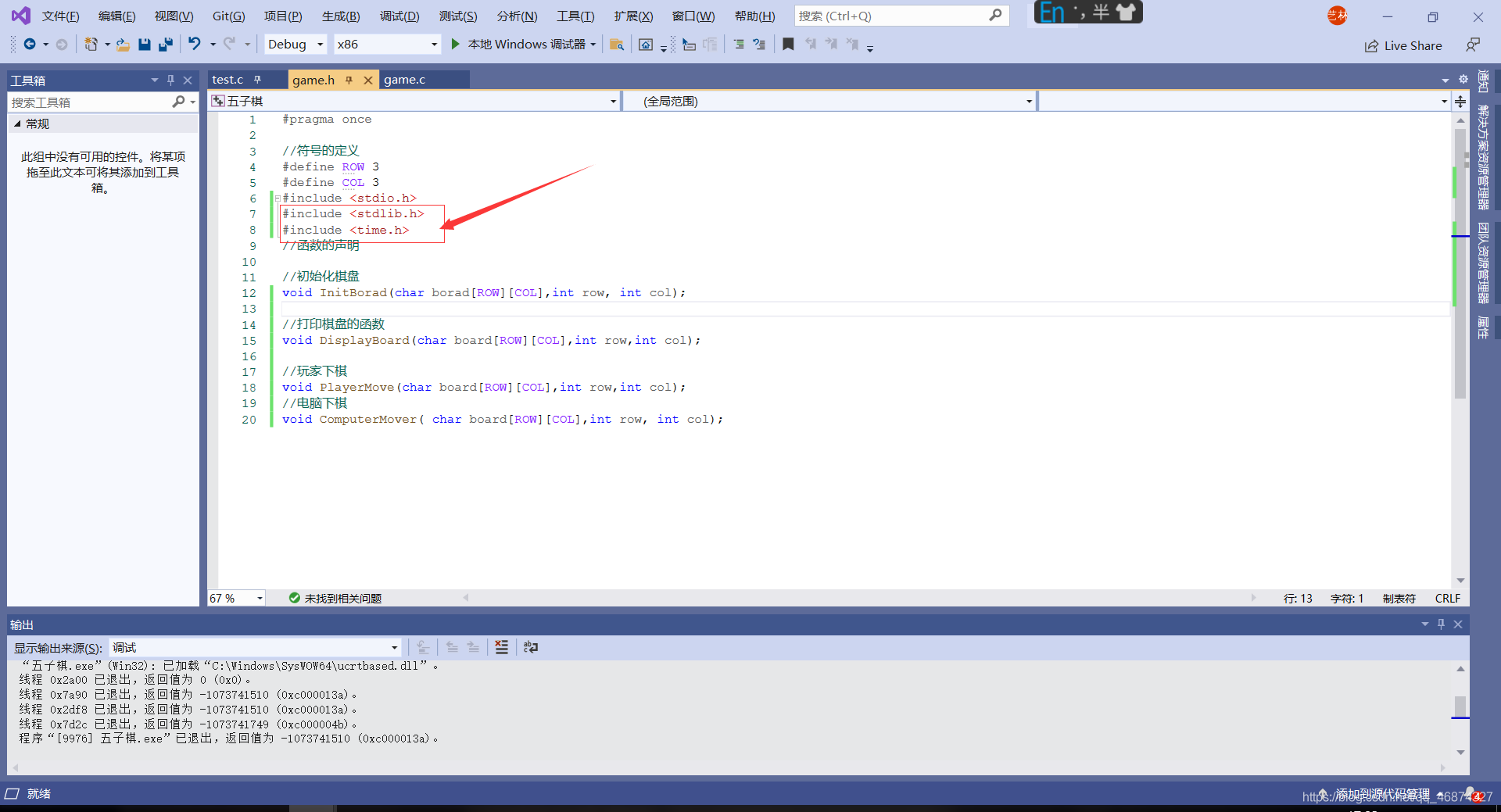
Task: Click the Save All toolbar icon
Action: pyautogui.click(x=166, y=45)
